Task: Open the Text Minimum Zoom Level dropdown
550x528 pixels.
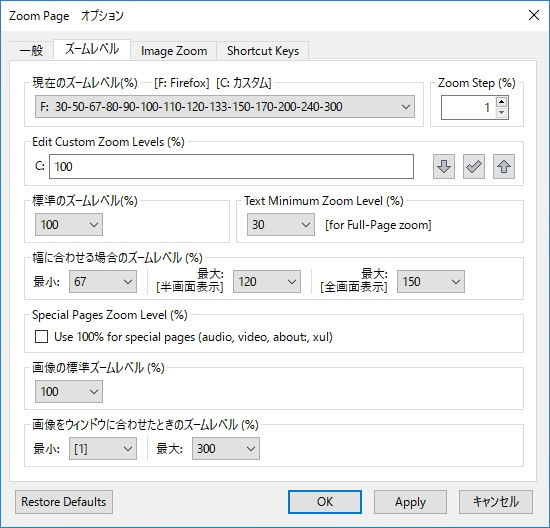Action: [x=281, y=225]
